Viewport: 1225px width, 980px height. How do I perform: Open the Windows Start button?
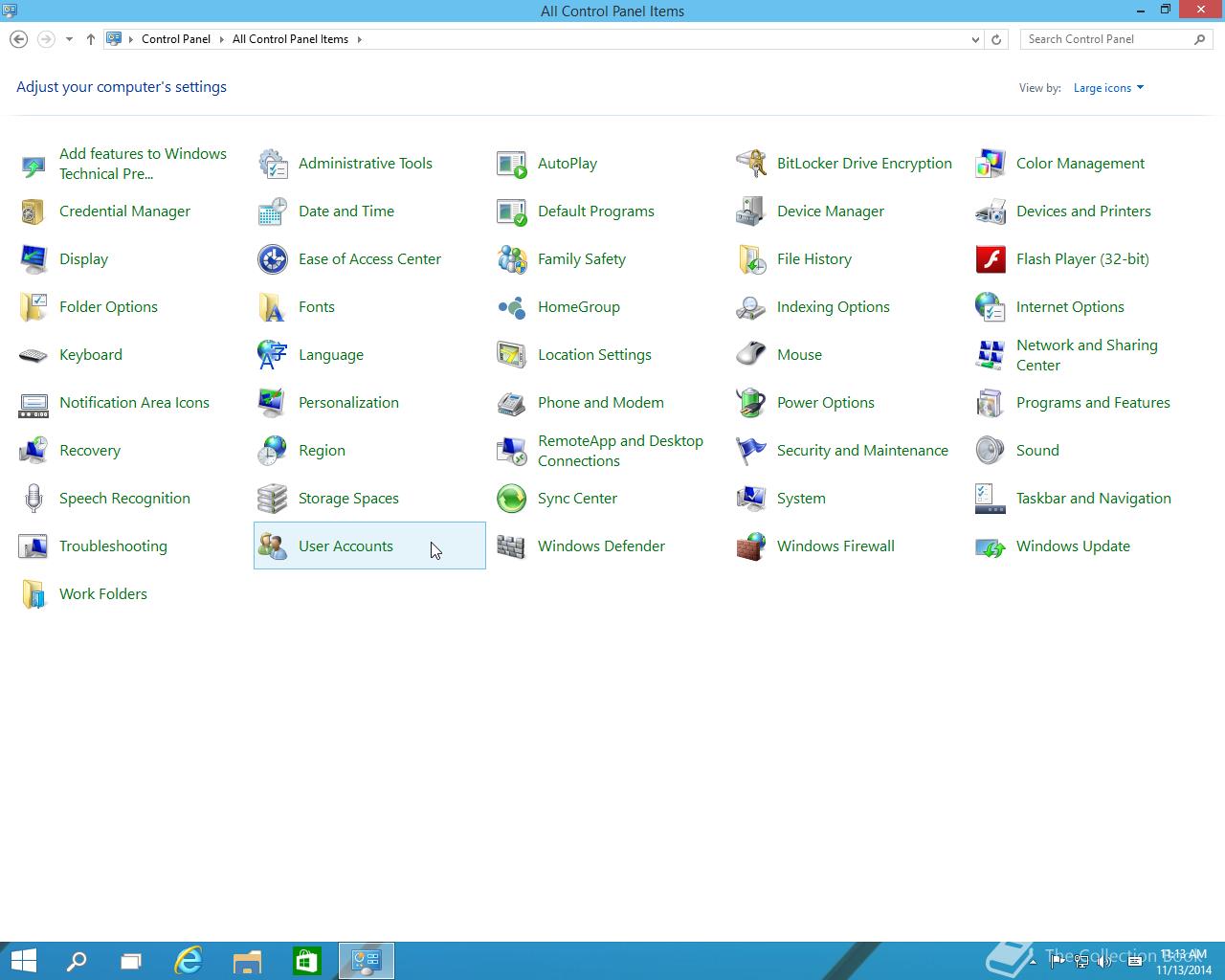click(x=24, y=961)
